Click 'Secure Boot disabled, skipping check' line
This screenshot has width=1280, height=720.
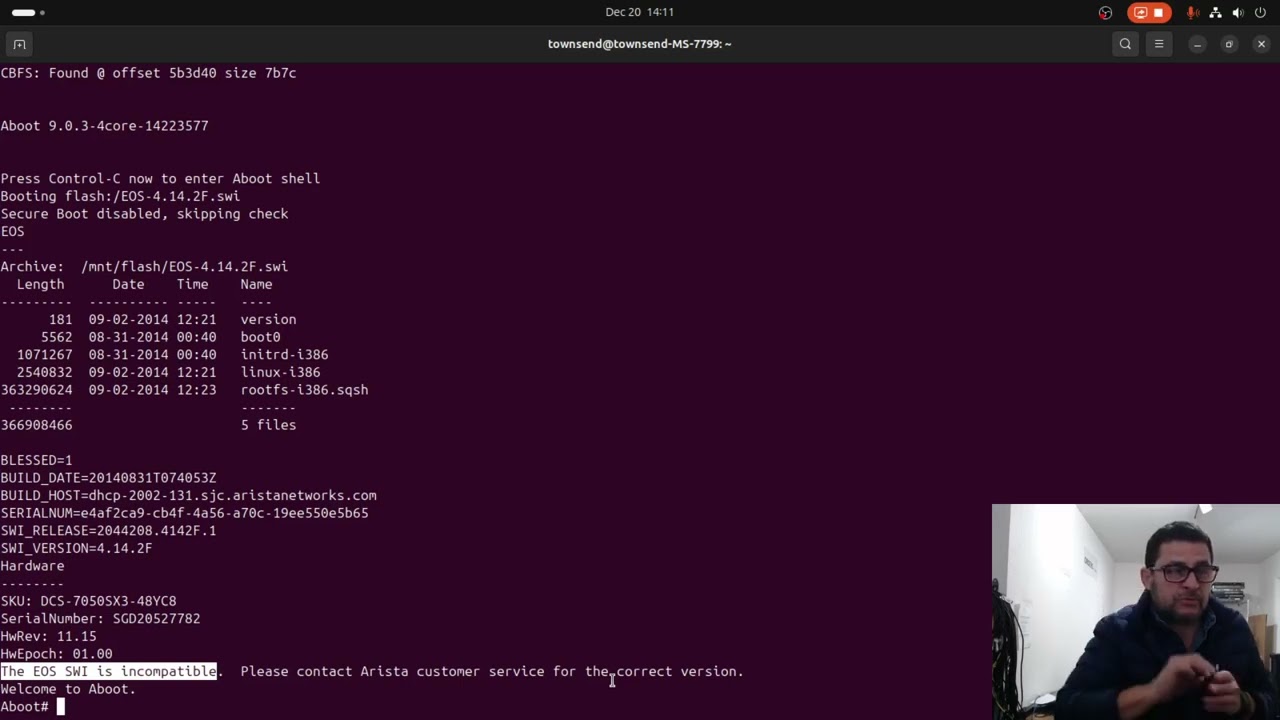[144, 214]
